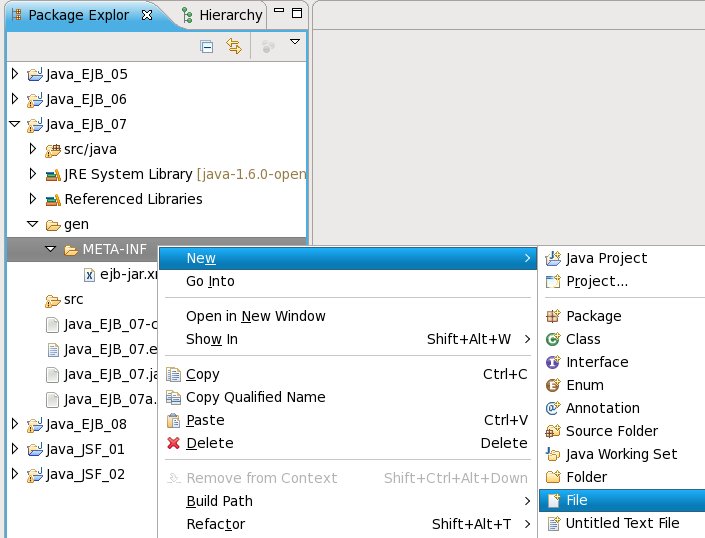Choose File in the New submenu
The height and width of the screenshot is (538, 705).
coord(622,500)
